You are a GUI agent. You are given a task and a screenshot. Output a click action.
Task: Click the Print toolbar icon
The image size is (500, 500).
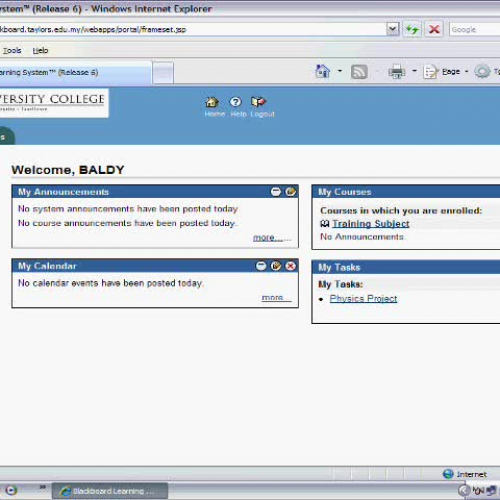point(397,72)
